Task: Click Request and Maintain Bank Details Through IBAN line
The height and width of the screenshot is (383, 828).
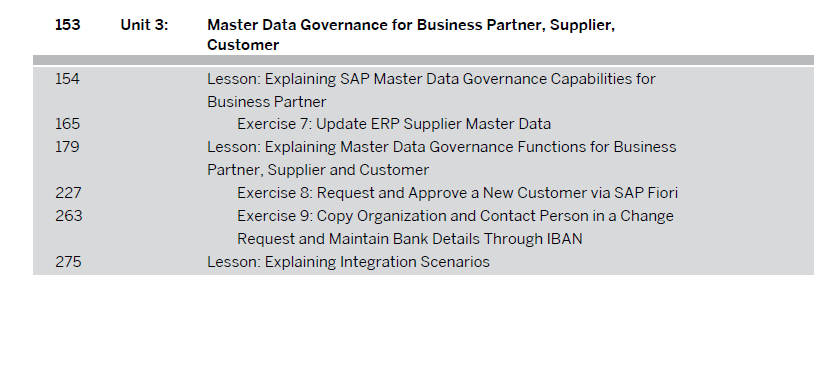Action: (410, 239)
